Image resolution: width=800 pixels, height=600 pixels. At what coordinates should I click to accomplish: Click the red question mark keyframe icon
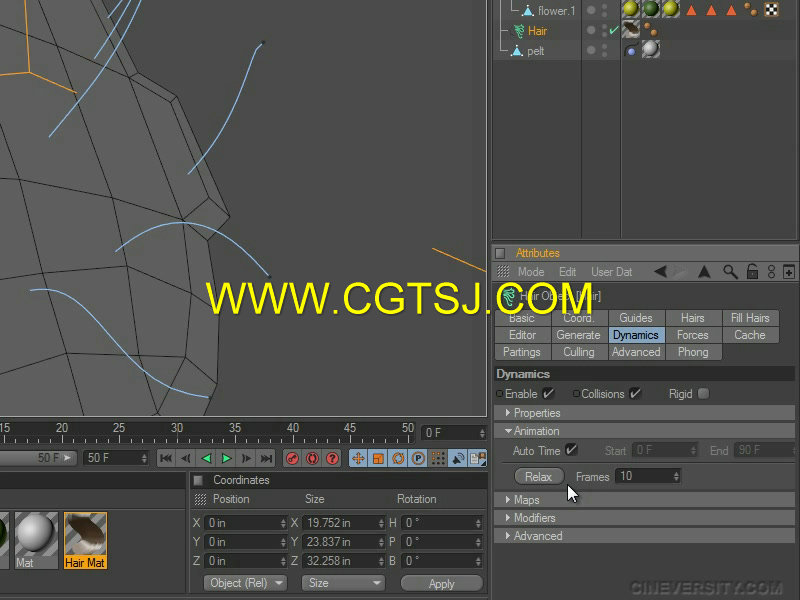[332, 458]
